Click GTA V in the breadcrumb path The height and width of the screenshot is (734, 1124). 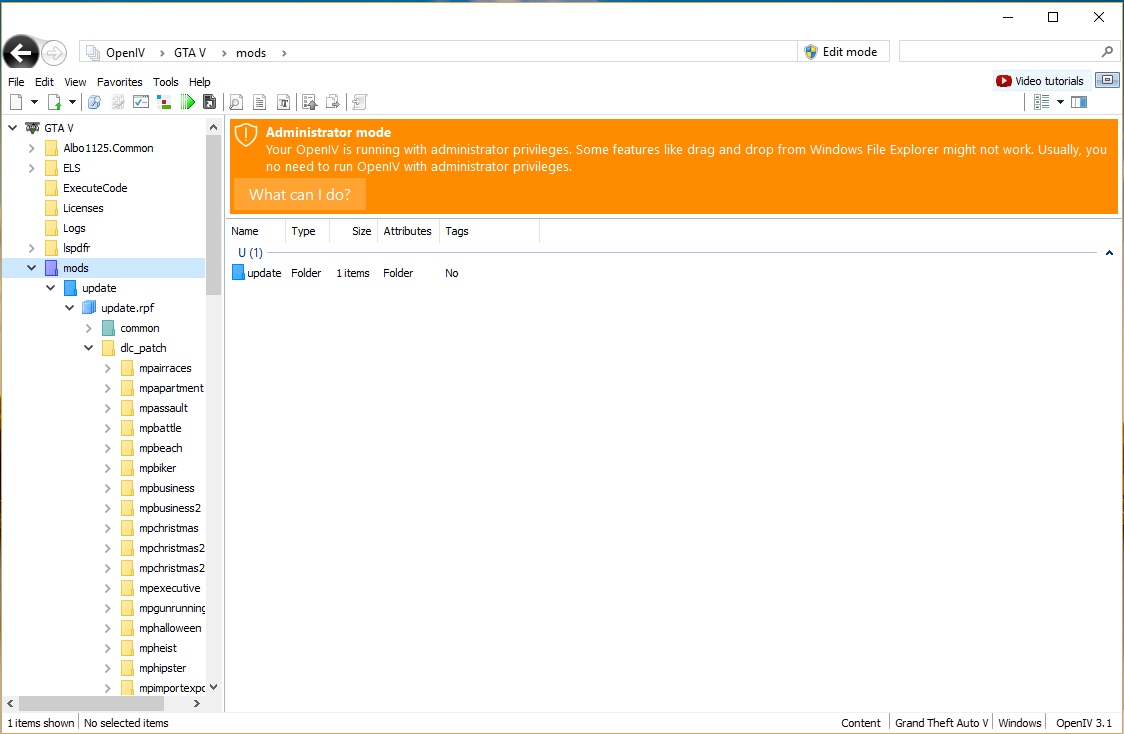(x=190, y=53)
